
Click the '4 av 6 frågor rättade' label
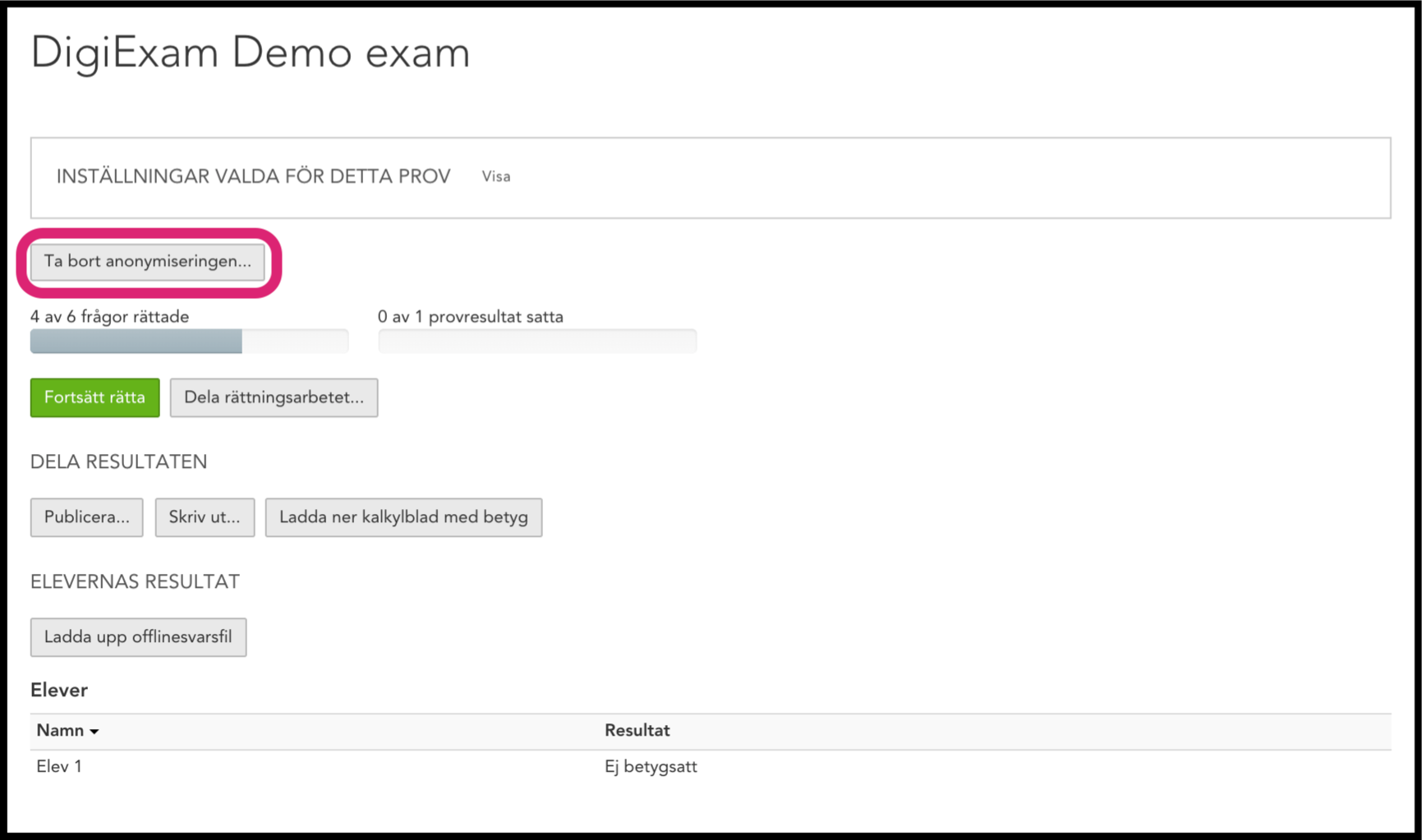[x=110, y=317]
